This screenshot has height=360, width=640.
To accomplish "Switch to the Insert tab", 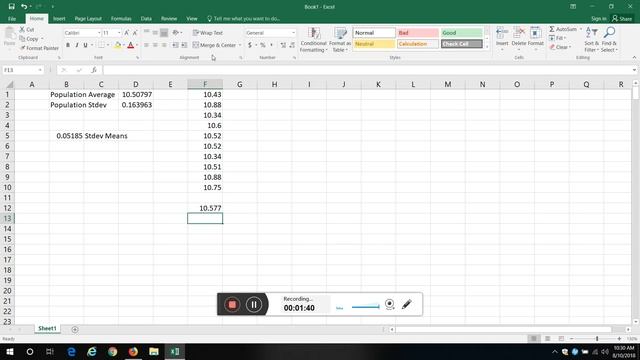I will (59, 19).
